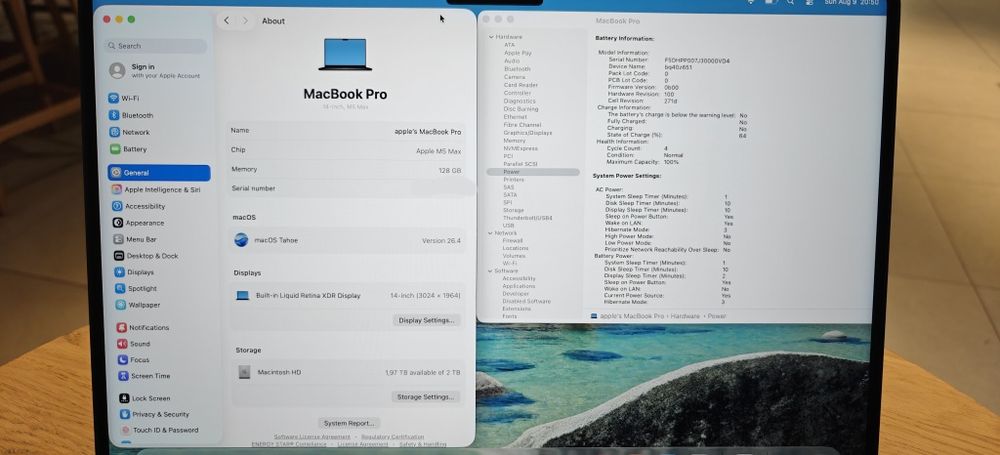Open Wi-Fi in System Settings sidebar
The width and height of the screenshot is (1000, 455).
tap(124, 98)
